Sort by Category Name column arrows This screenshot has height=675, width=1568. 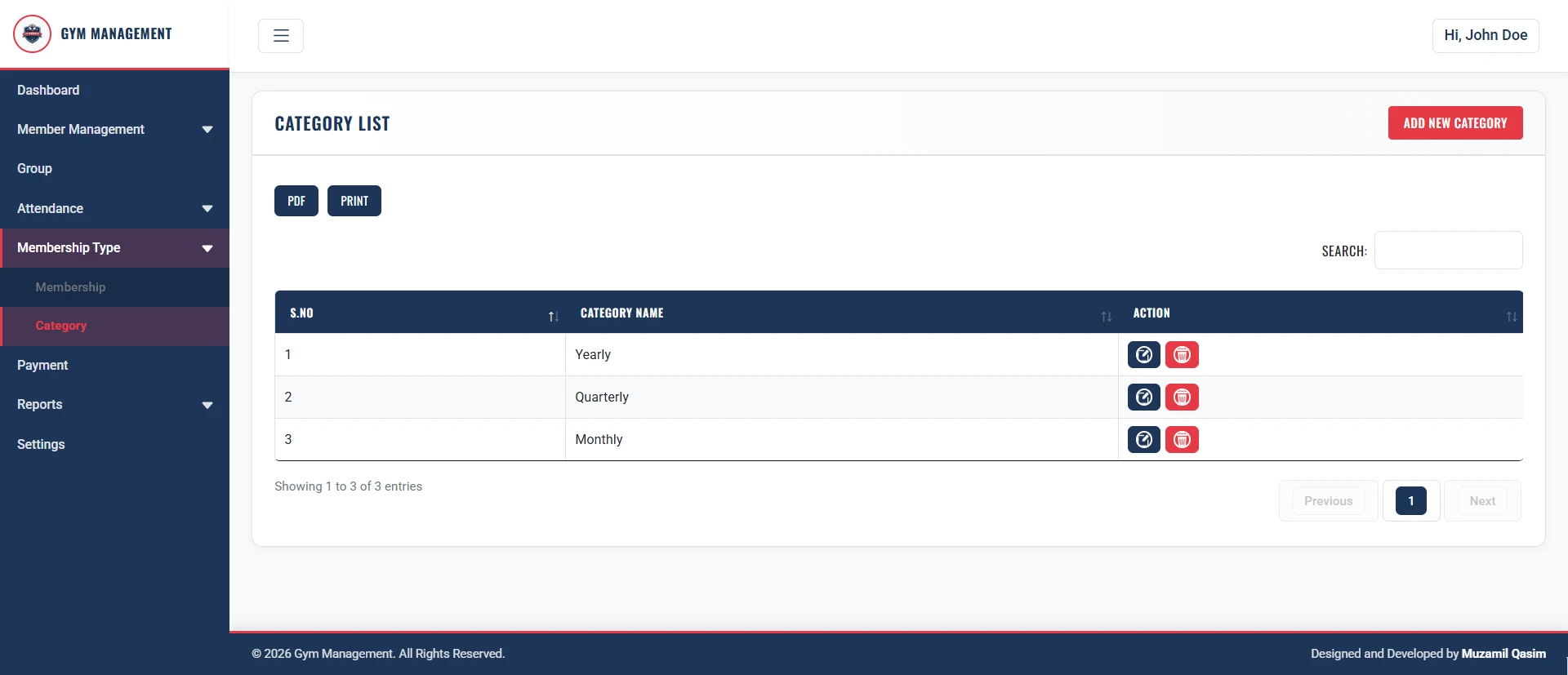1106,317
